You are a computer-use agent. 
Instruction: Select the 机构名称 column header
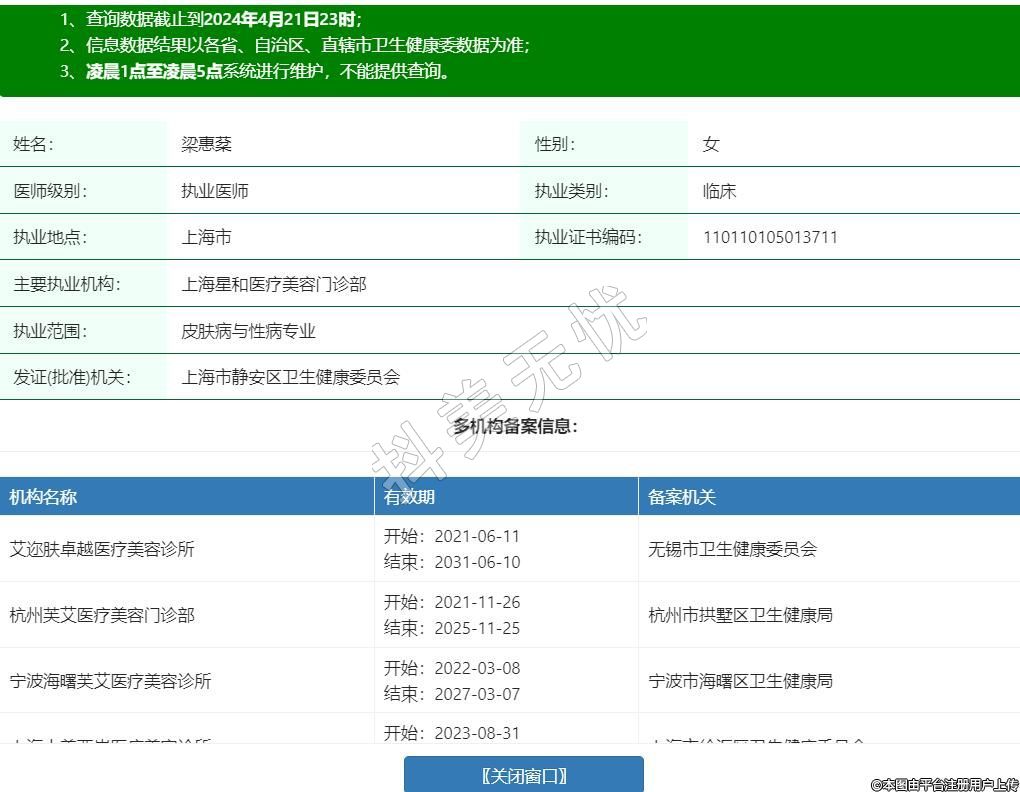click(43, 497)
